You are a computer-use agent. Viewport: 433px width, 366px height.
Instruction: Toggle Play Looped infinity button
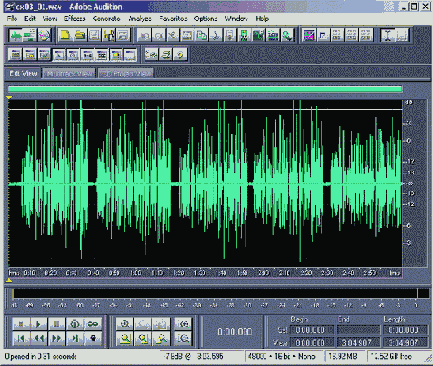tap(93, 324)
